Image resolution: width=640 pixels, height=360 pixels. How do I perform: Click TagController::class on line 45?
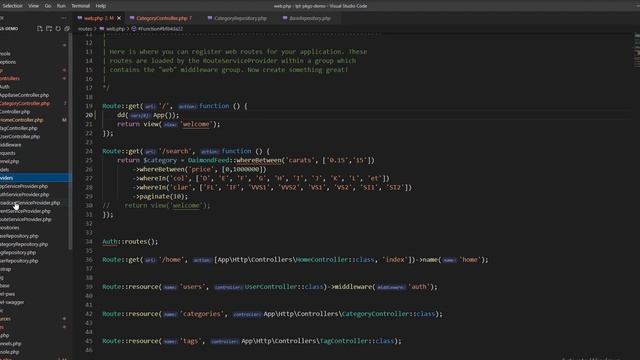tap(357, 341)
